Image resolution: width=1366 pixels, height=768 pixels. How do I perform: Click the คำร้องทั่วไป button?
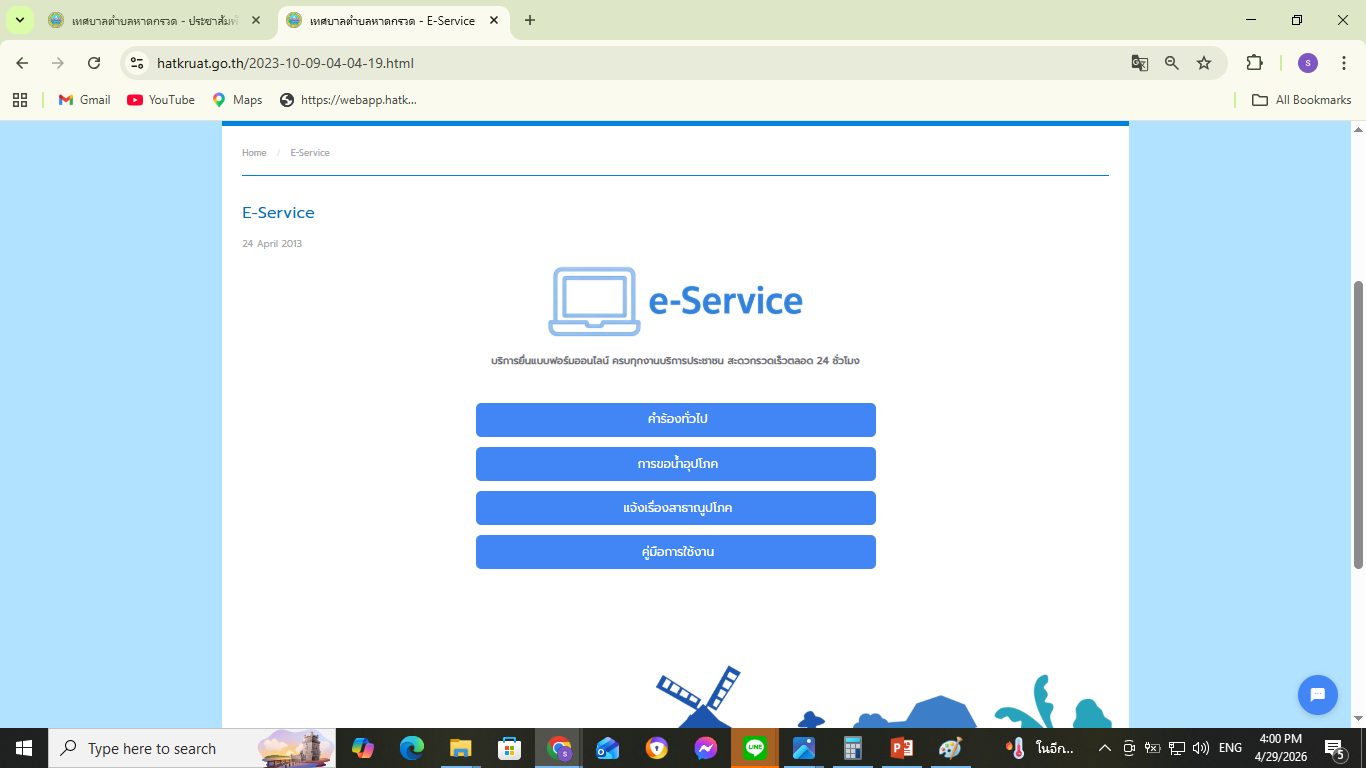pos(676,420)
